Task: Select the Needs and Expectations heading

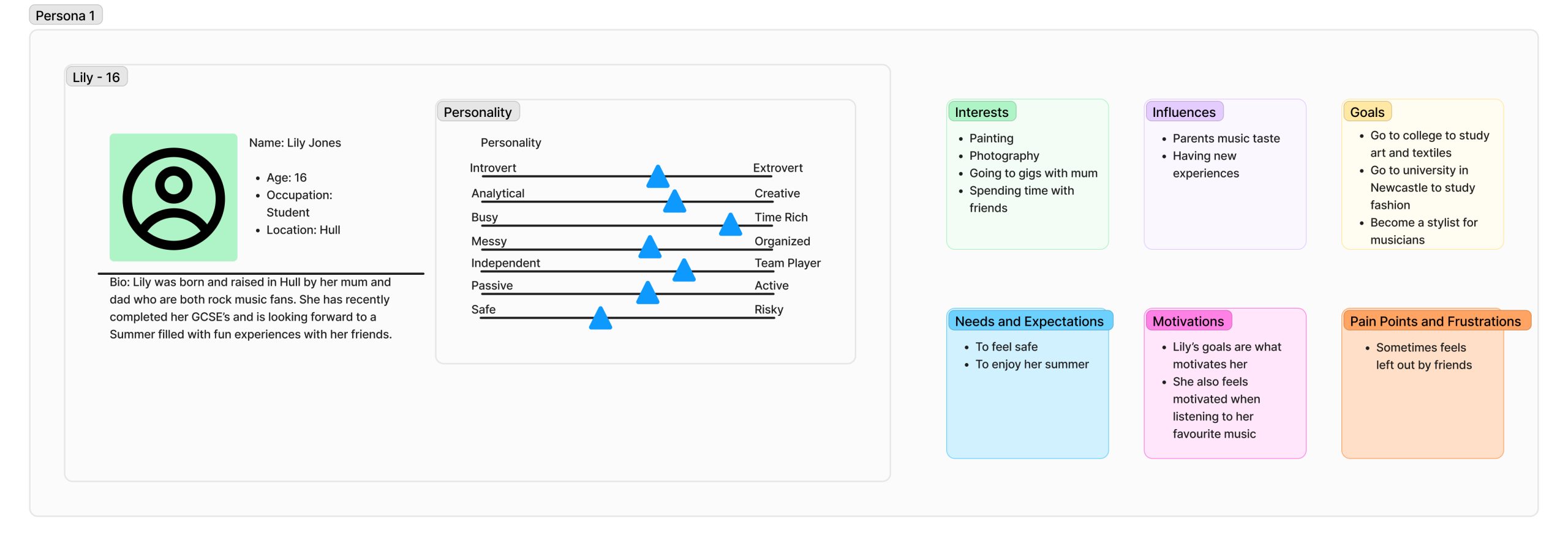Action: click(1029, 321)
